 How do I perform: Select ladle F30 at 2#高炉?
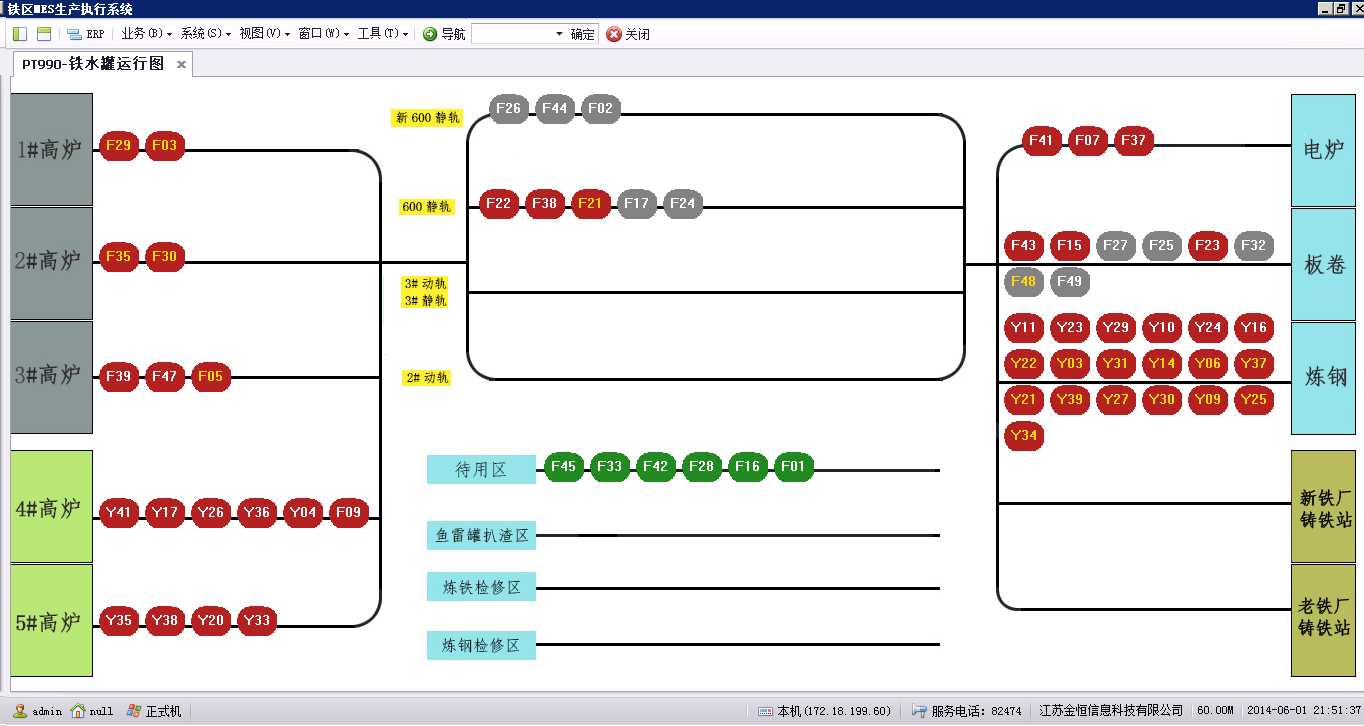pyautogui.click(x=164, y=257)
